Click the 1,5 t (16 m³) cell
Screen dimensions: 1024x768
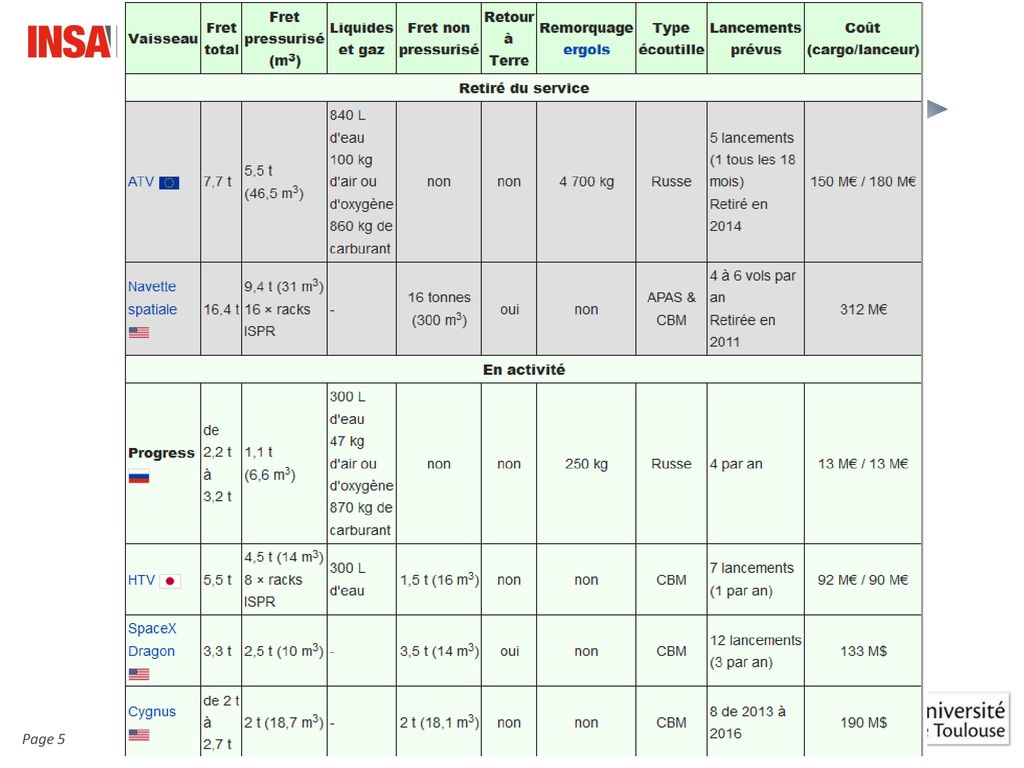click(x=439, y=580)
